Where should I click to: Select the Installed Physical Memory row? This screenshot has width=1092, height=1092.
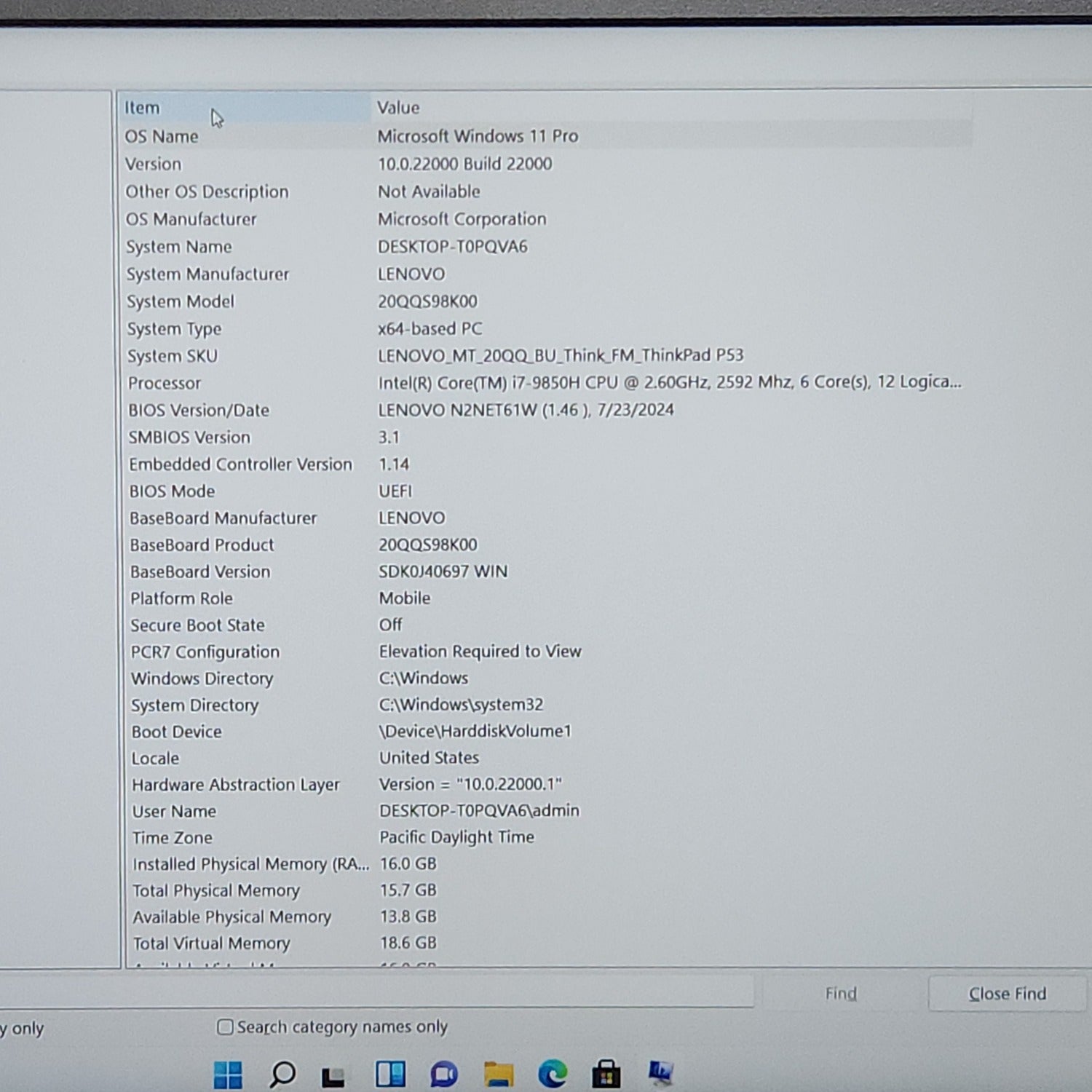[x=250, y=864]
